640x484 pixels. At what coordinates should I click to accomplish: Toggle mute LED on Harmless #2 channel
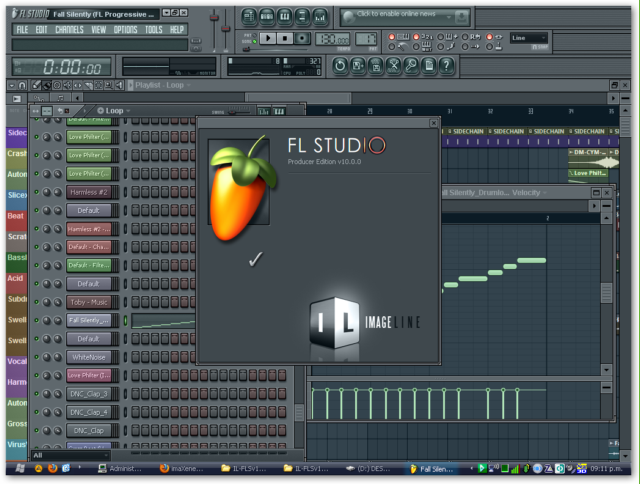click(x=36, y=192)
